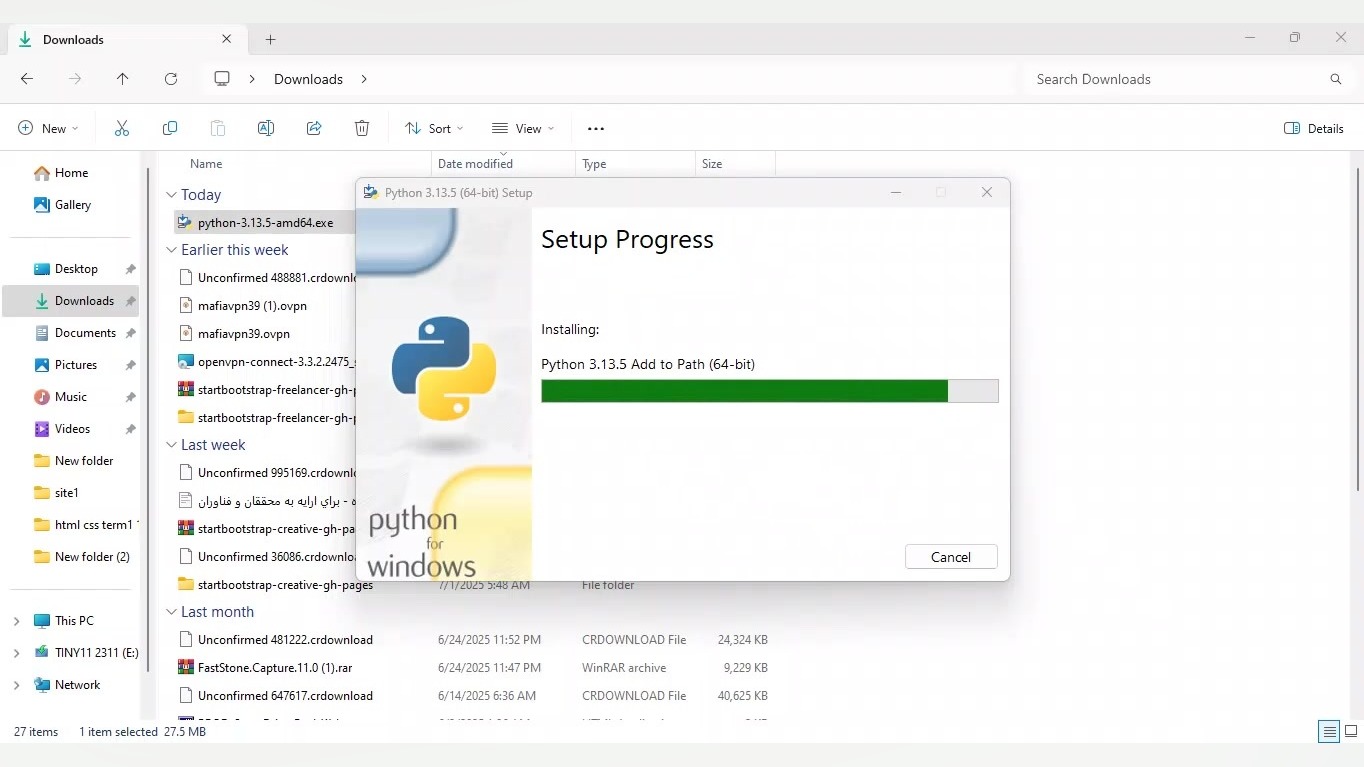
Task: Click the monitor icon in address bar
Action: click(x=222, y=79)
